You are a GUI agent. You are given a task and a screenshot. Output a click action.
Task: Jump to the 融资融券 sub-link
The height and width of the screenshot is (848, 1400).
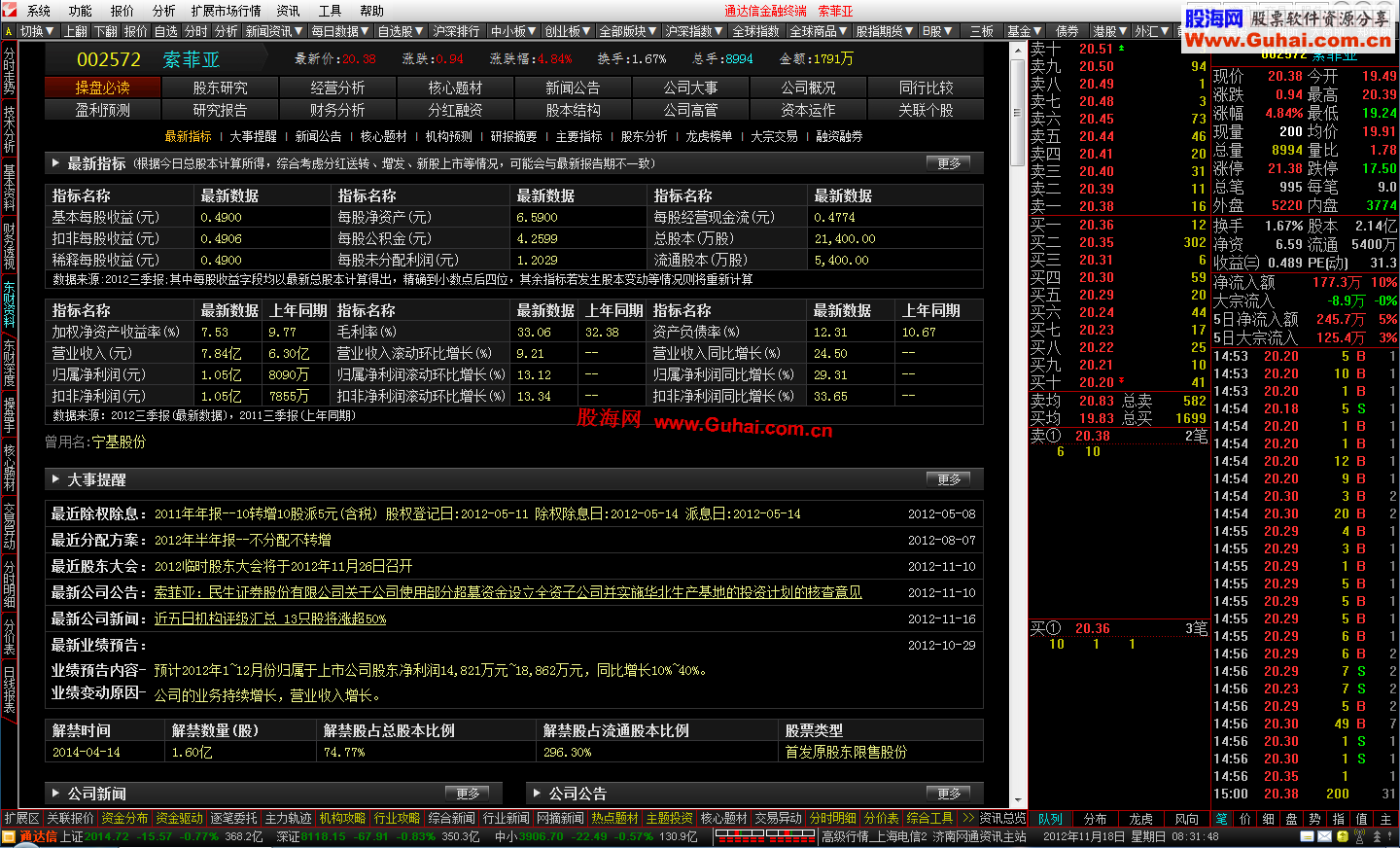click(x=839, y=136)
